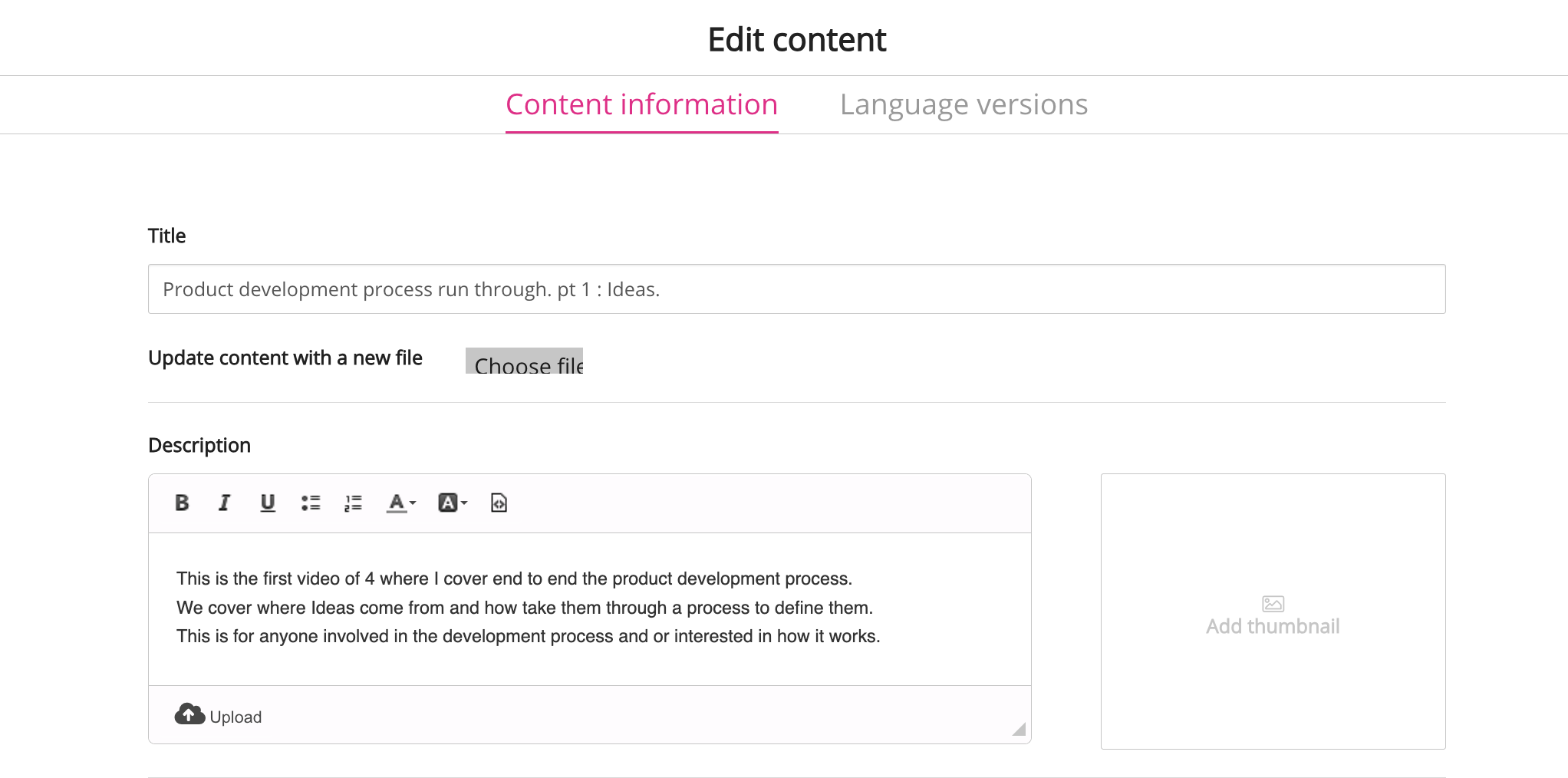Toggle italic formatting in the description editor

[x=224, y=503]
